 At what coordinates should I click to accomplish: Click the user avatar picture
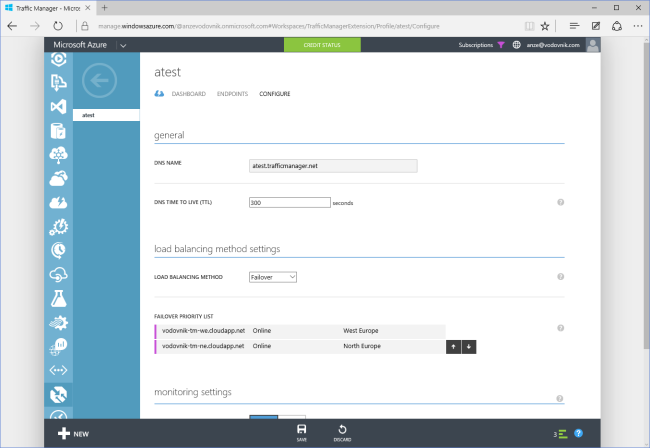[x=593, y=45]
